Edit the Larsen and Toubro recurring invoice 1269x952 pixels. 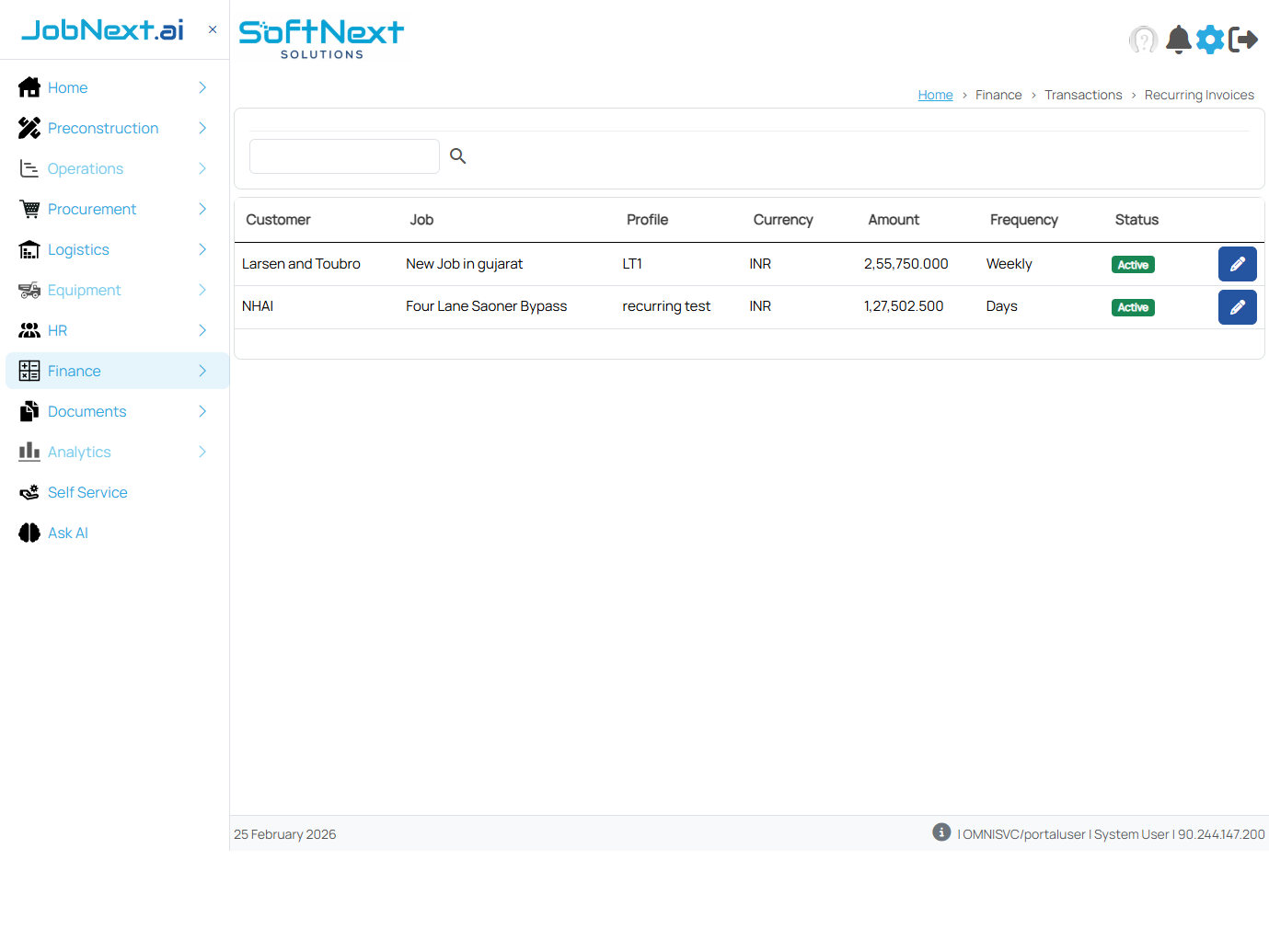pyautogui.click(x=1237, y=264)
